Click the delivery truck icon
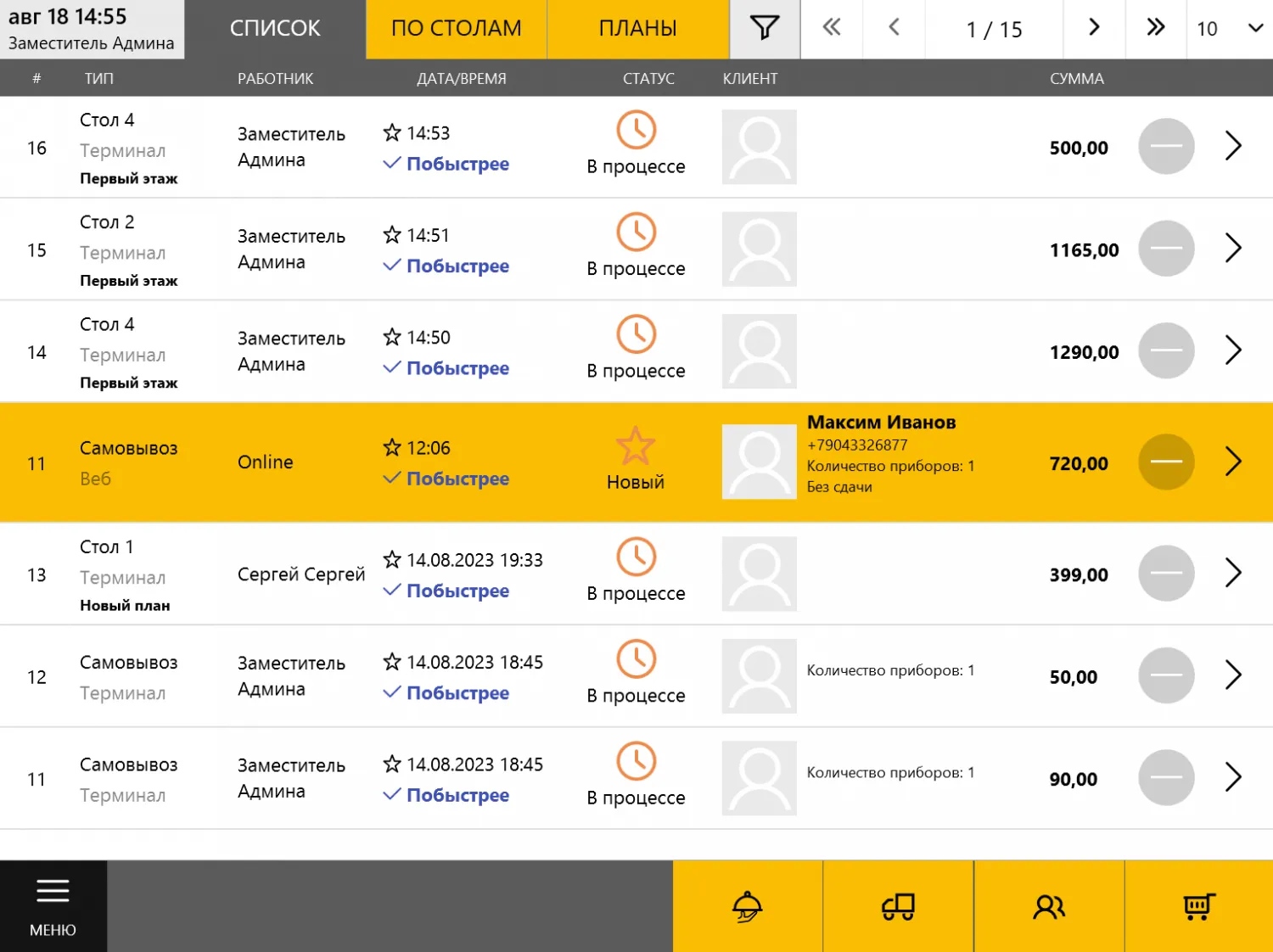1273x952 pixels. (898, 906)
